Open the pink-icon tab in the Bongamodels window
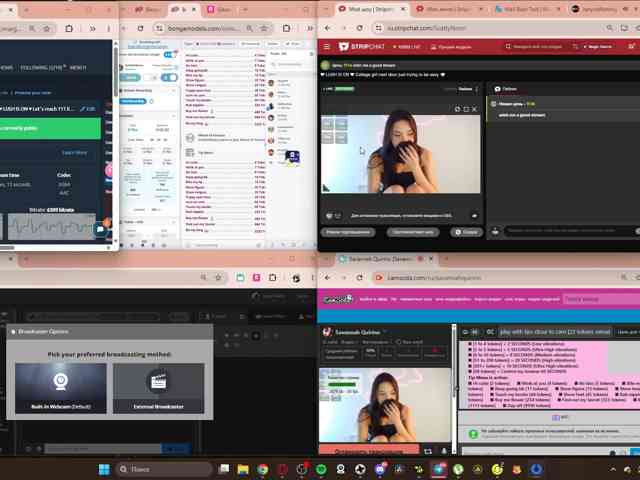 [220, 9]
